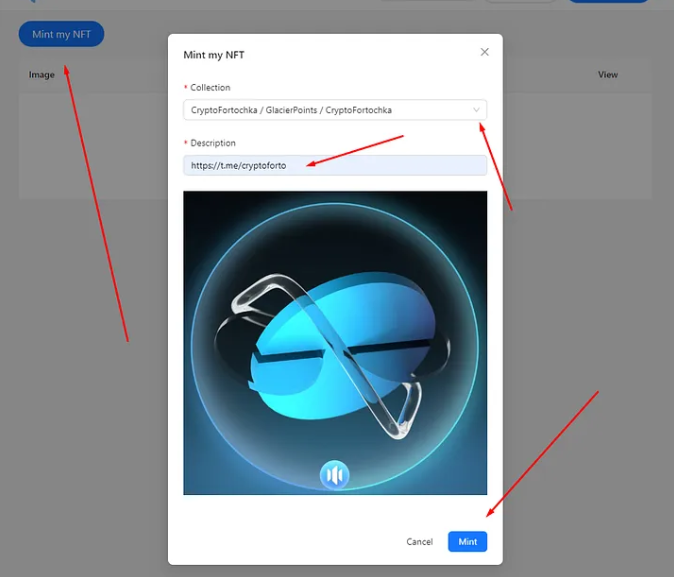674x577 pixels.
Task: Click the blue logo at top-left corner
Action: click(32, 2)
